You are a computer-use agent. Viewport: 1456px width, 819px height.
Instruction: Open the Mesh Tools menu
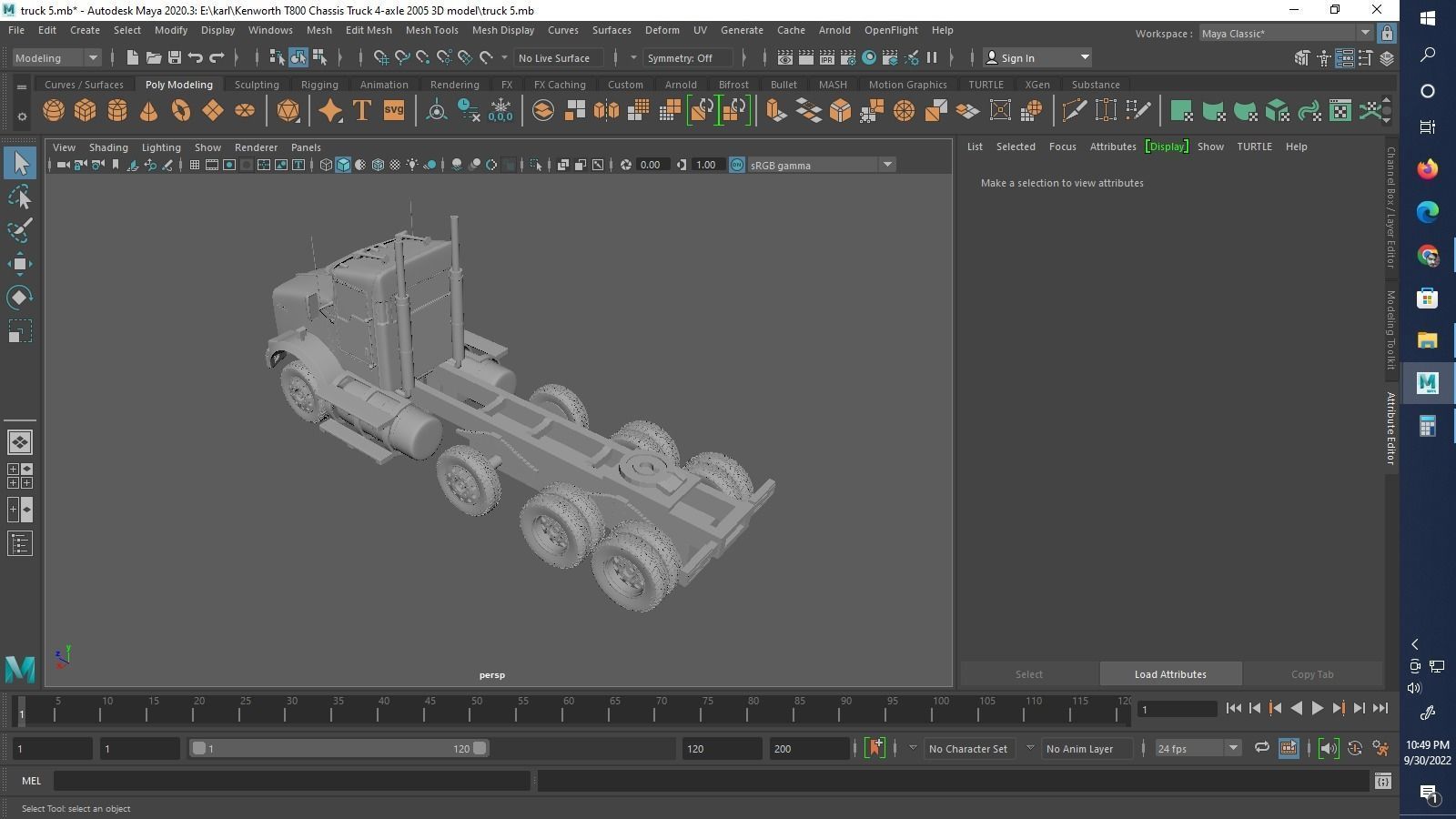pos(431,30)
